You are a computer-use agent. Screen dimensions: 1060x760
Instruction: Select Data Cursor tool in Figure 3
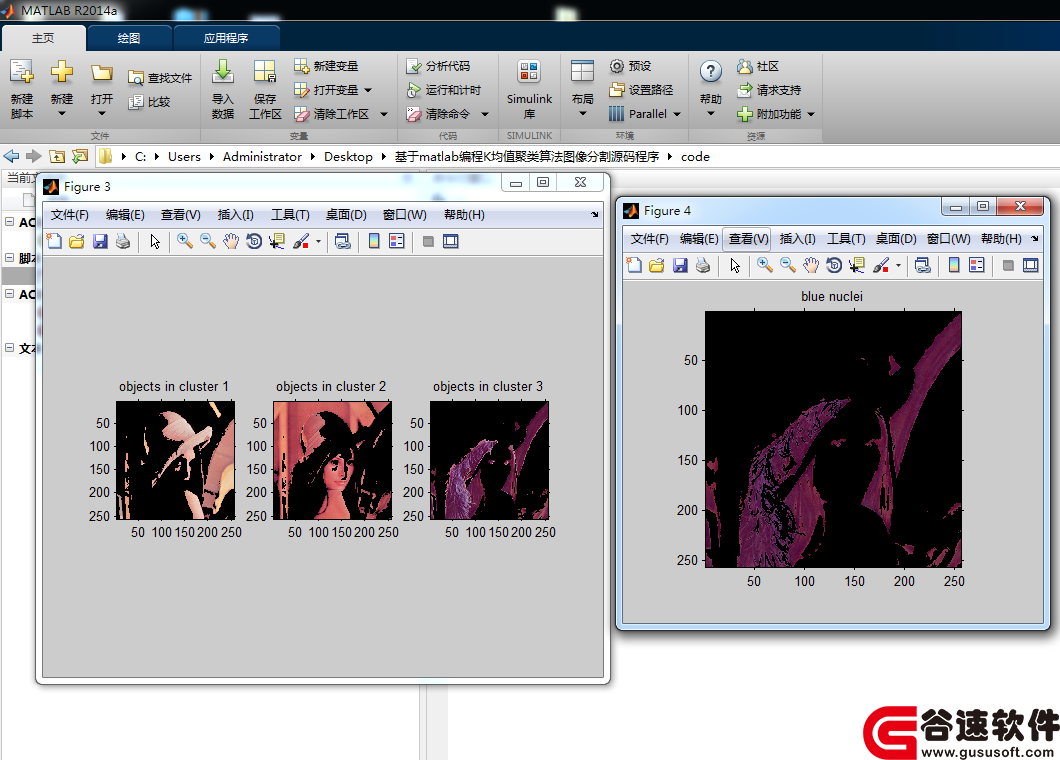(276, 241)
